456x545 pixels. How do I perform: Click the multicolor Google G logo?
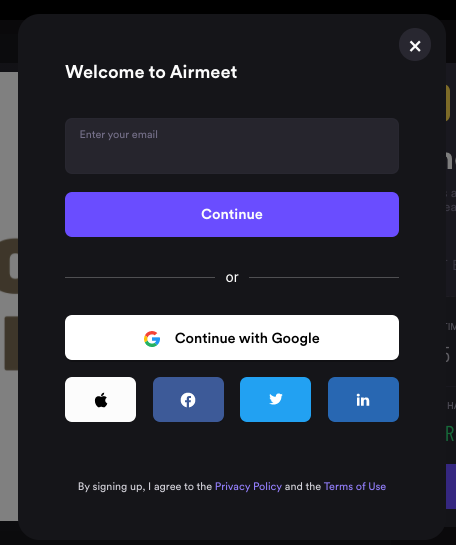tap(152, 339)
